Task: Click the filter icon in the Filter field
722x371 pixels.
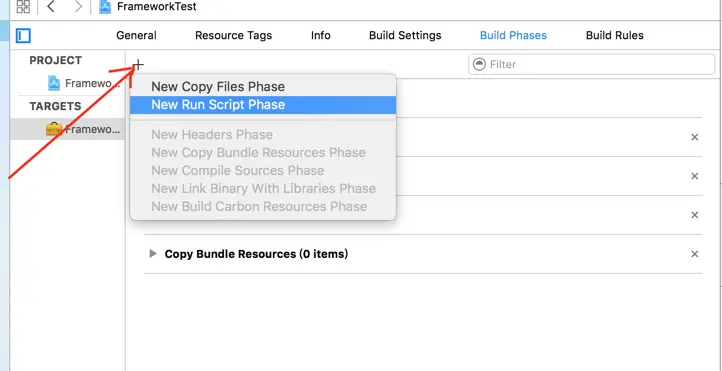Action: tap(479, 64)
